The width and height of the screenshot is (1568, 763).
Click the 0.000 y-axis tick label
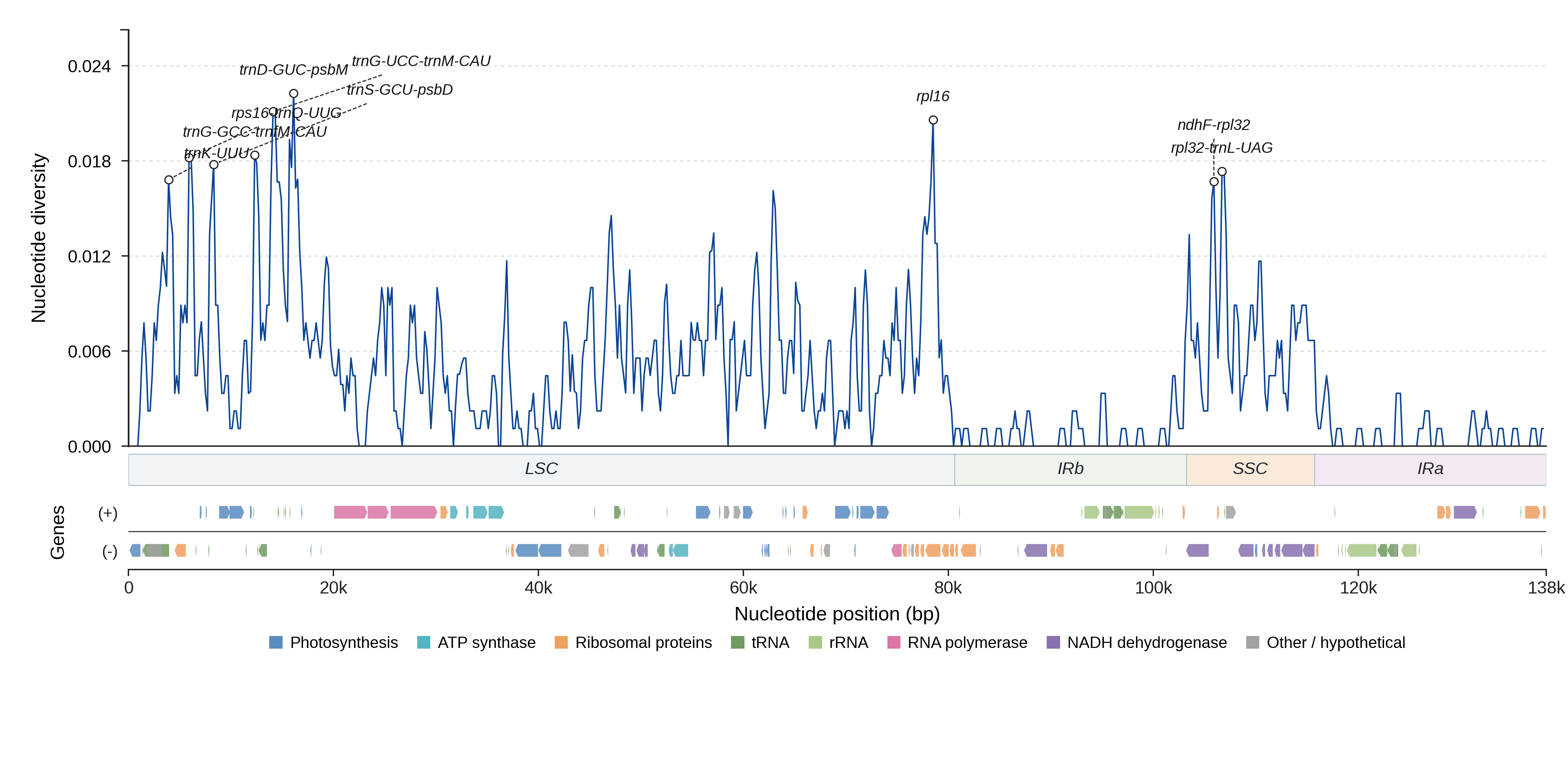(90, 447)
